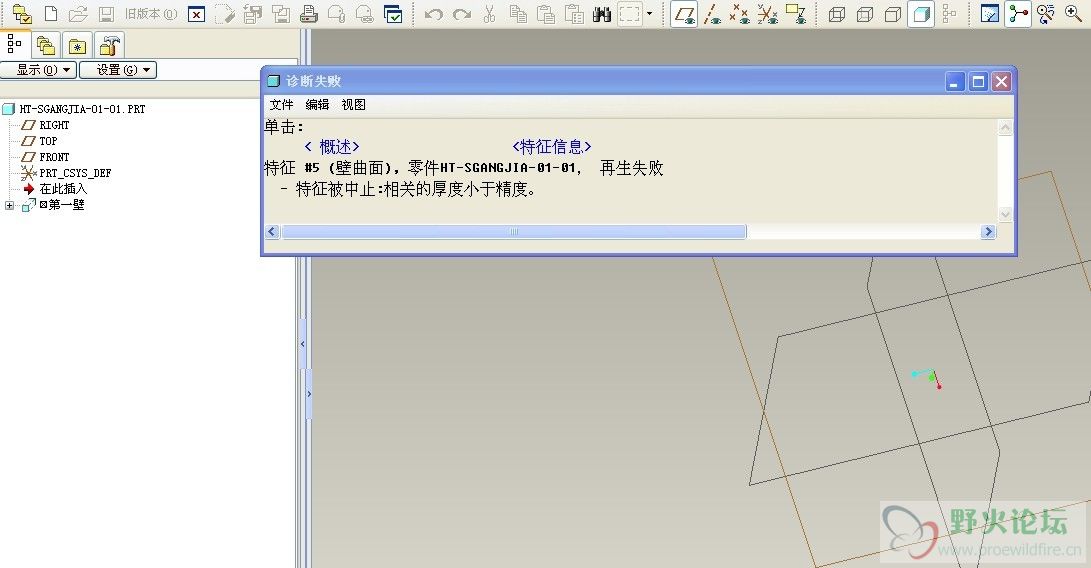Click the send mail with attachment icon
This screenshot has width=1091, height=568.
click(337, 14)
